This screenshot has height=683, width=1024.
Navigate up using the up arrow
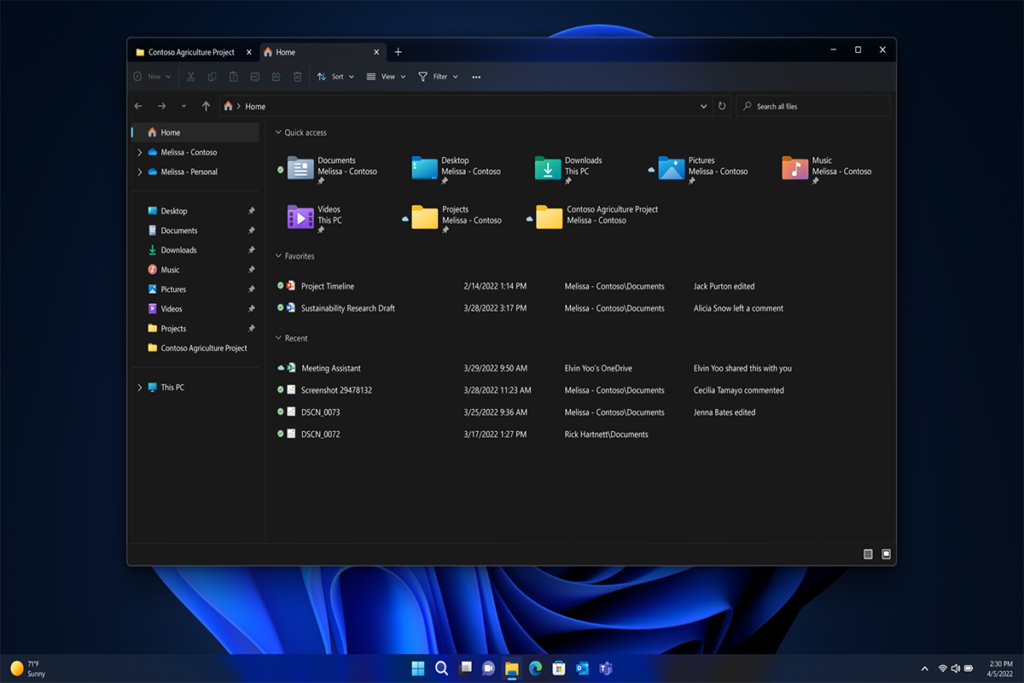pyautogui.click(x=206, y=106)
